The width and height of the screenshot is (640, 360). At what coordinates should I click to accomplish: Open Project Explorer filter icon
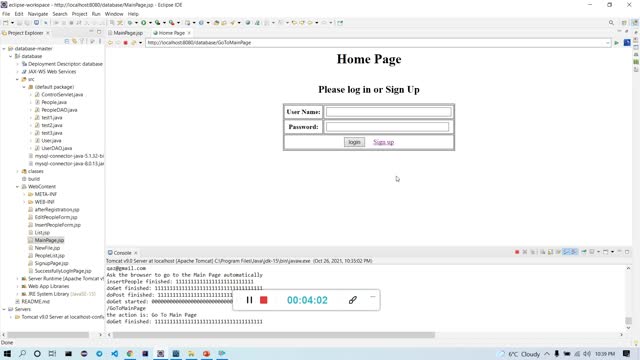coord(82,41)
